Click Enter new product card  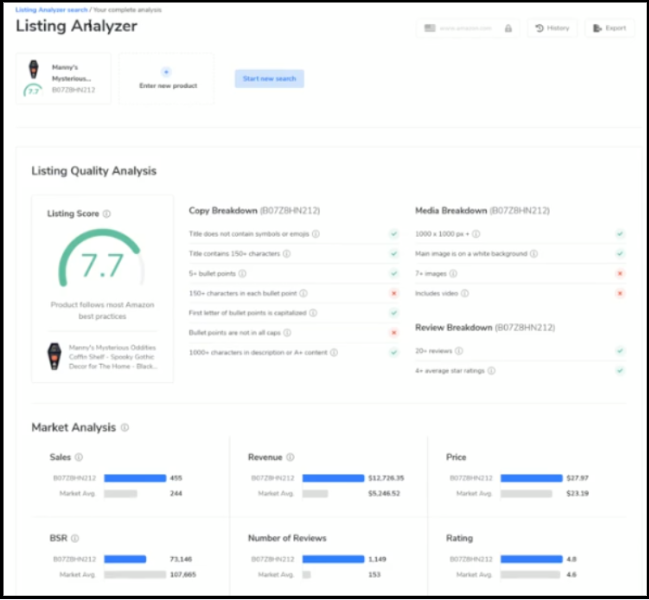[x=166, y=78]
